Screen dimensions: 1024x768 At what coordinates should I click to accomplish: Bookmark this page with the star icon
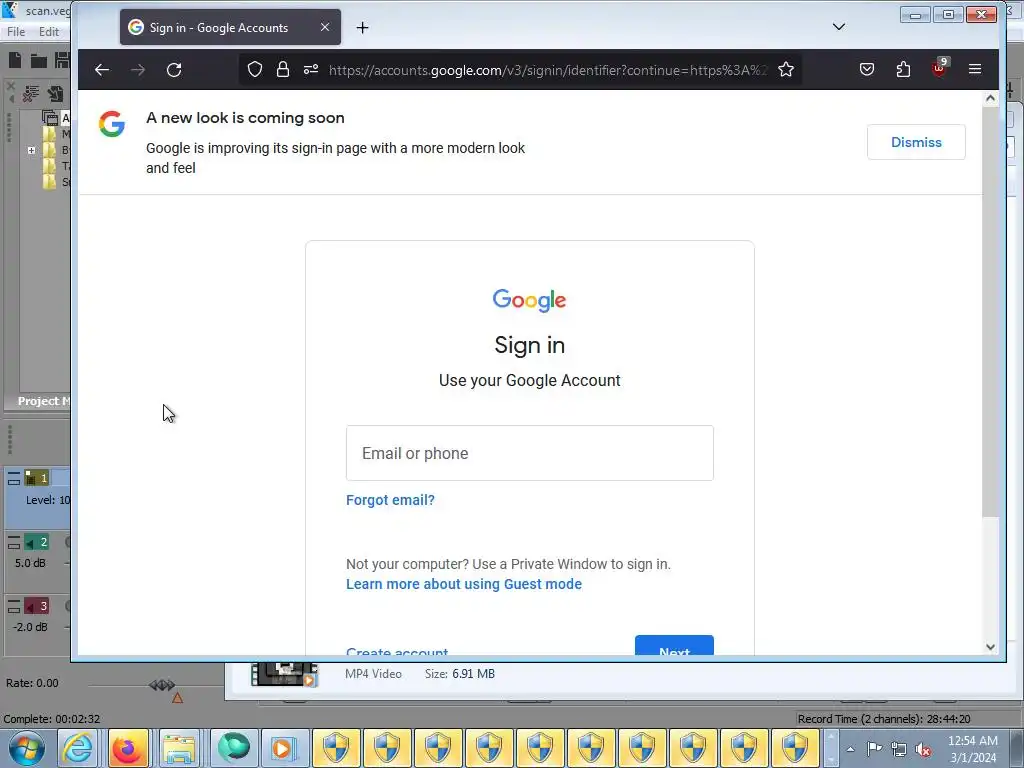pyautogui.click(x=786, y=69)
